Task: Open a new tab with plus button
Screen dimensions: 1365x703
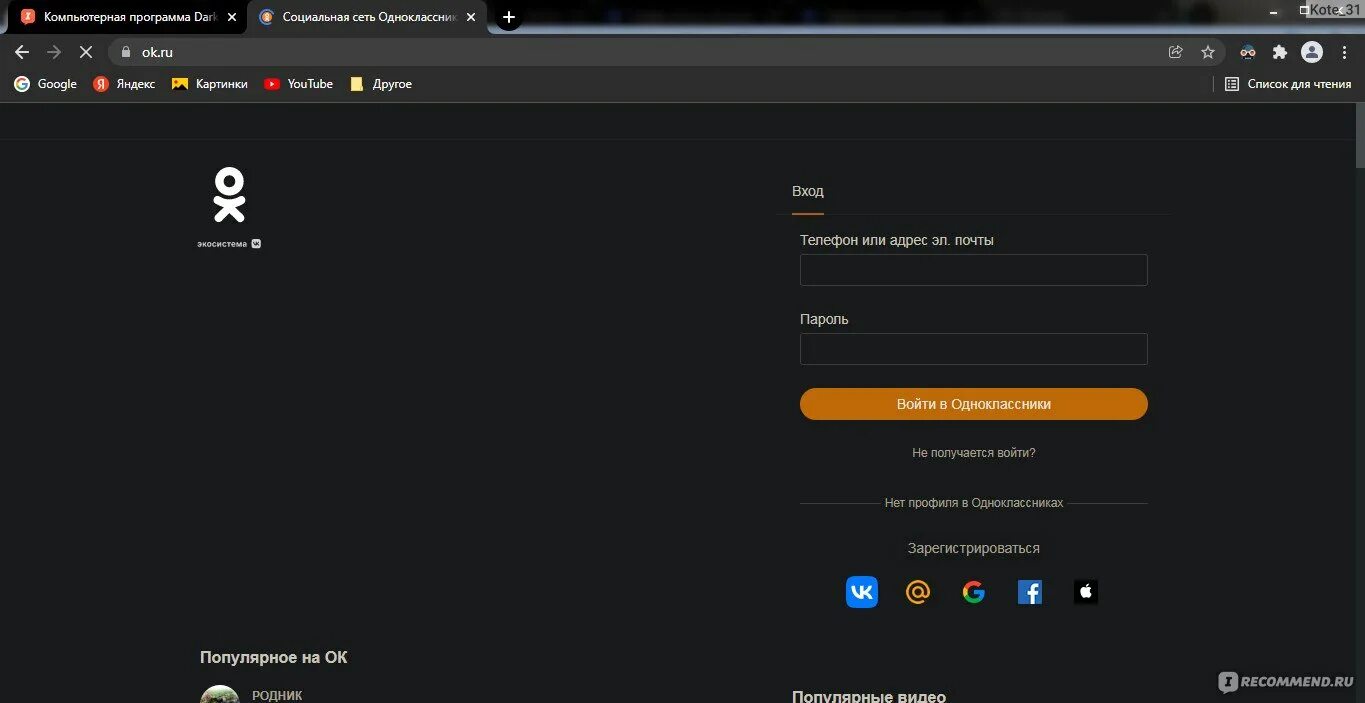Action: (x=509, y=17)
